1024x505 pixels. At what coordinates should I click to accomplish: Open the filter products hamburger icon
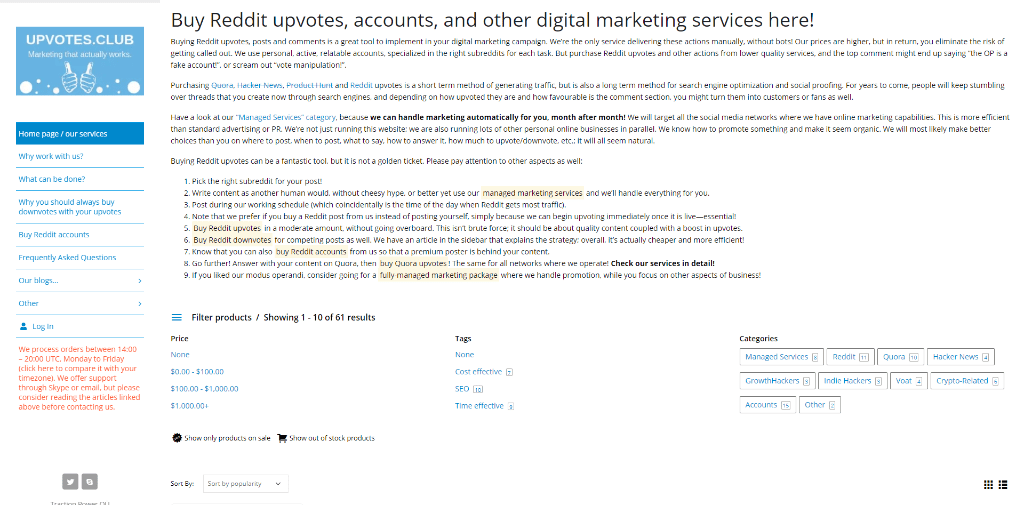(177, 317)
